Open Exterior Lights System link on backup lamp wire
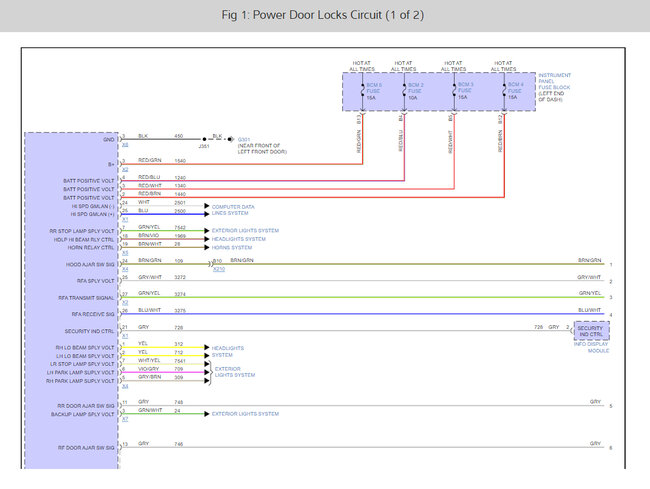The height and width of the screenshot is (489, 650). [246, 413]
